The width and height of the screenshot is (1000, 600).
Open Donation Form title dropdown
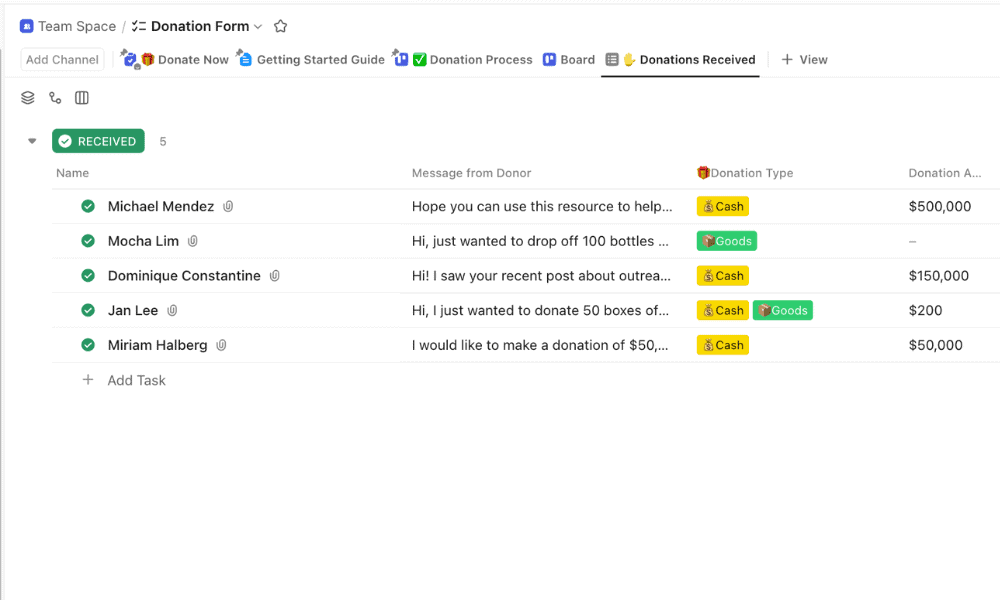(258, 27)
